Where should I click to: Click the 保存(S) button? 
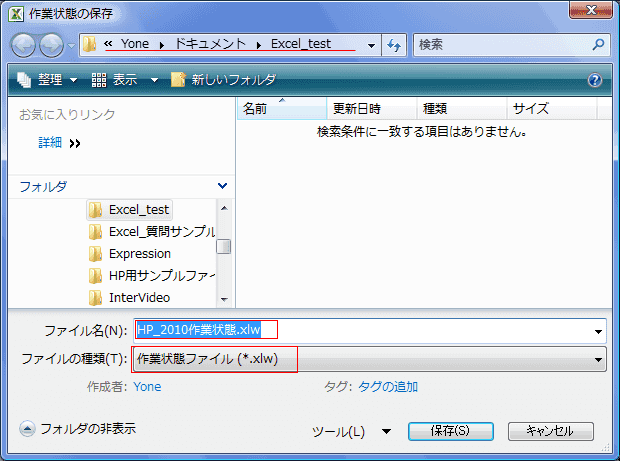(x=450, y=431)
